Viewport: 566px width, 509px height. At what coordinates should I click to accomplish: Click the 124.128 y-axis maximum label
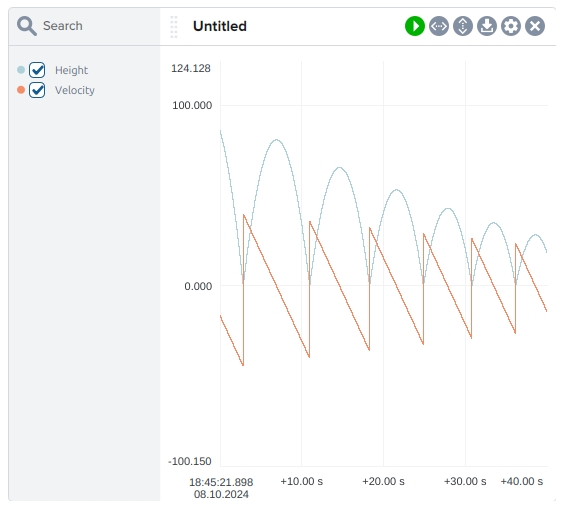tap(191, 68)
